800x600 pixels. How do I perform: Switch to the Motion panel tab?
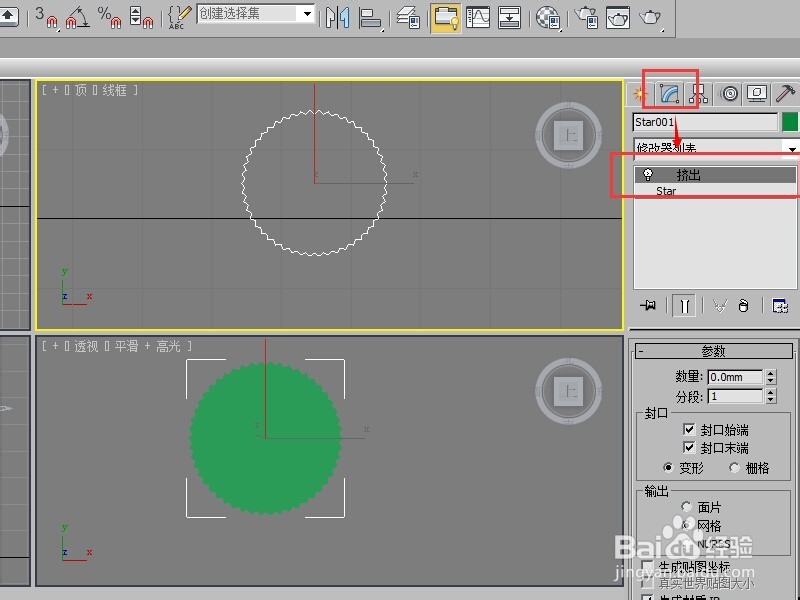pos(730,93)
